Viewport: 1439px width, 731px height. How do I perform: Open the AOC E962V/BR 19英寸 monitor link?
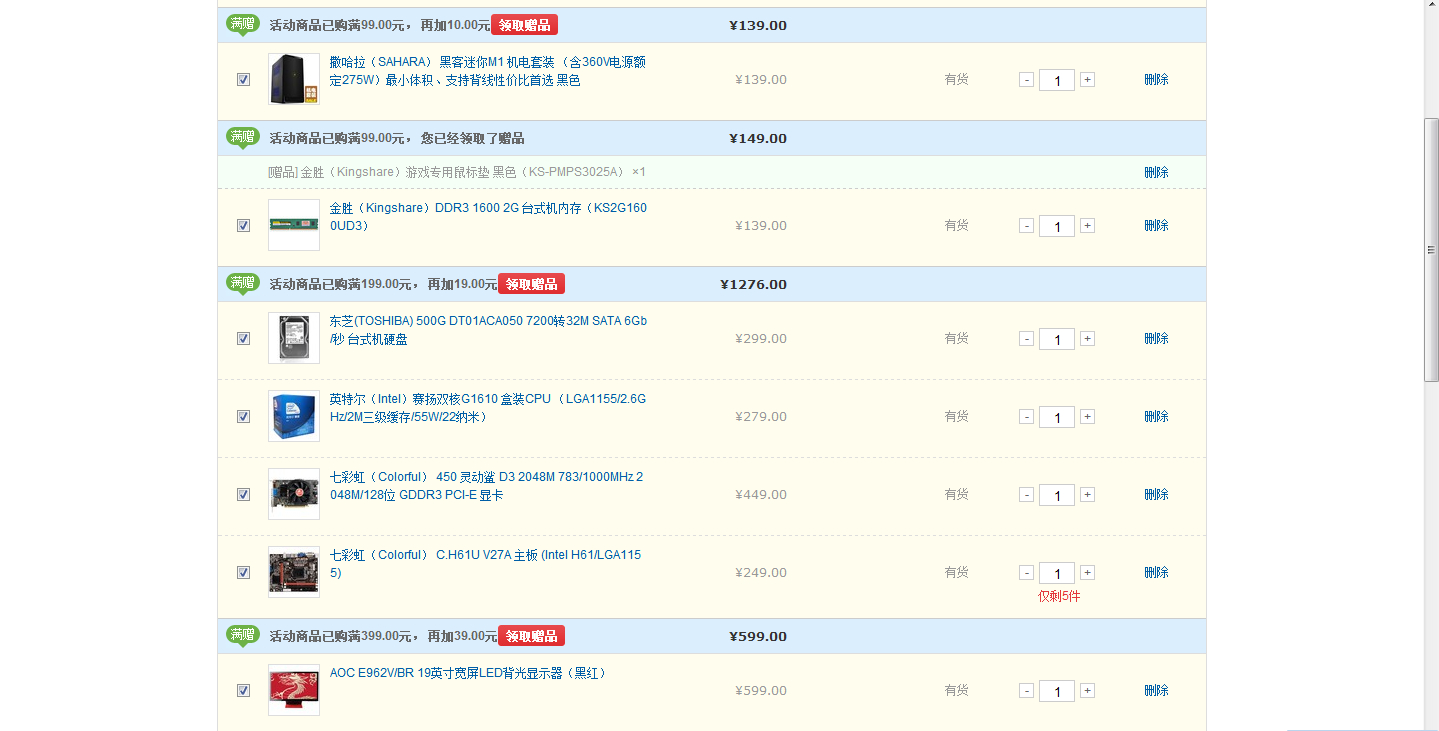coord(468,673)
